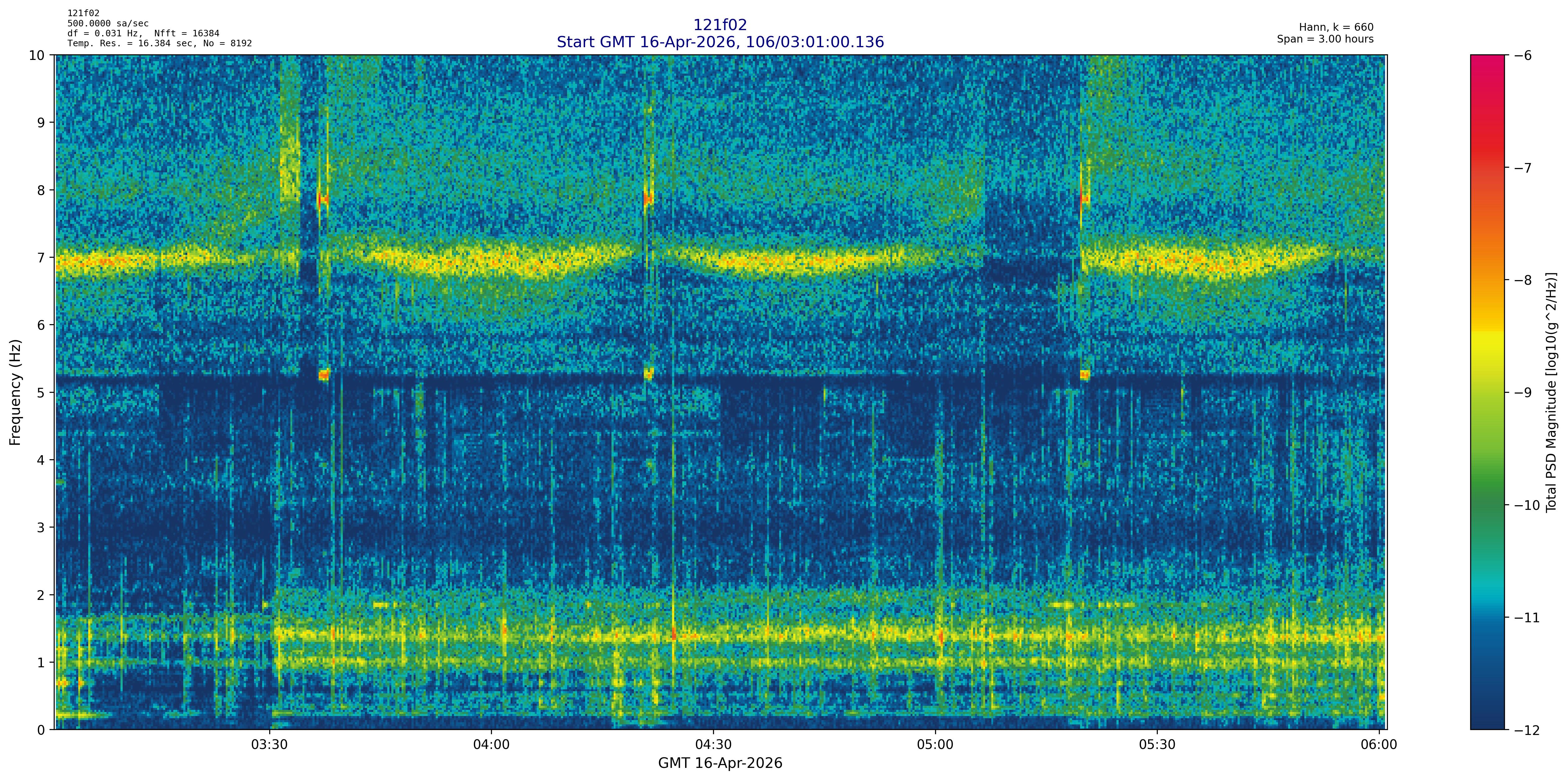Click the Start GMT 16-Apr-2026 subtitle text

(x=720, y=42)
